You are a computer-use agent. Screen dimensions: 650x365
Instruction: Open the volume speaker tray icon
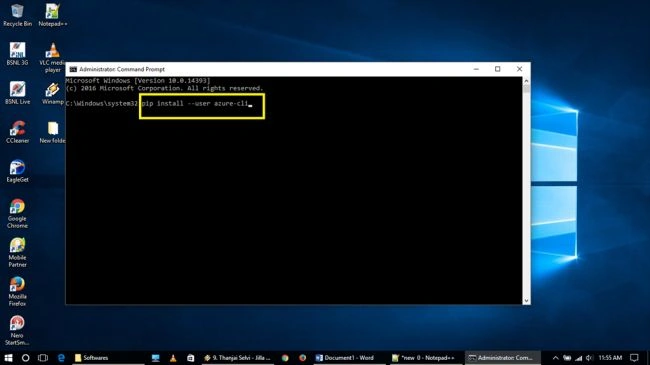point(589,358)
